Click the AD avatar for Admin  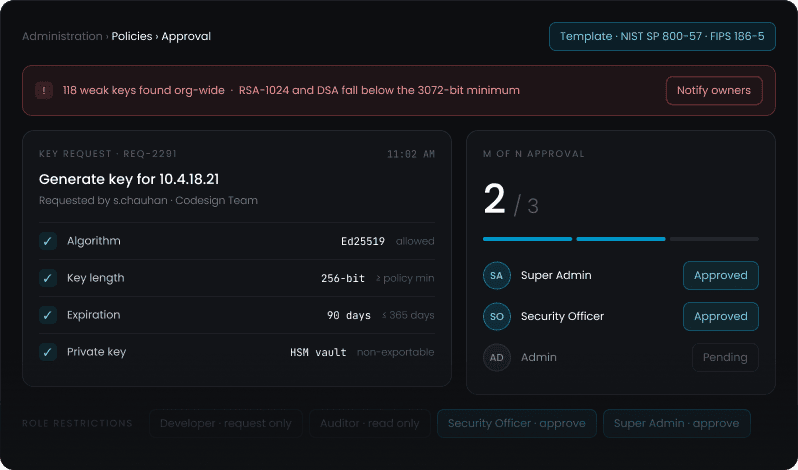(x=497, y=358)
